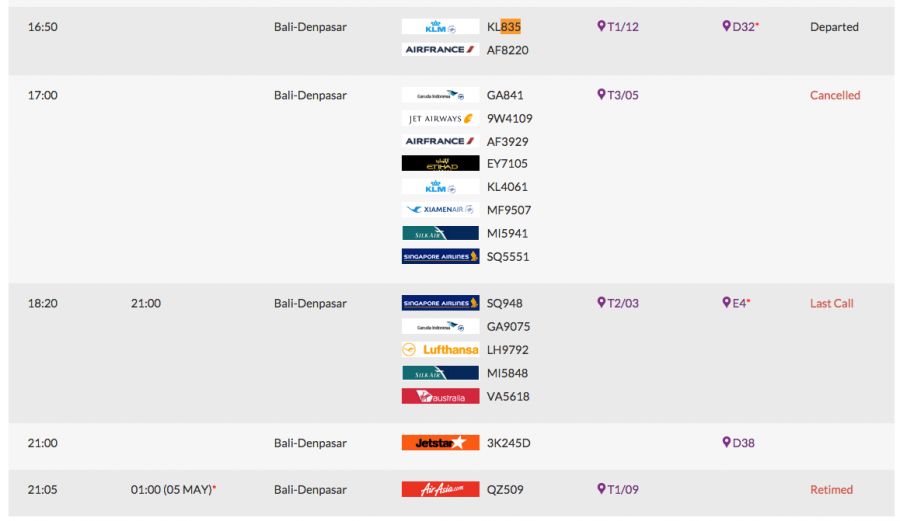
Task: Click Bali-Denpasar destination in the 16:50 row
Action: tap(310, 27)
